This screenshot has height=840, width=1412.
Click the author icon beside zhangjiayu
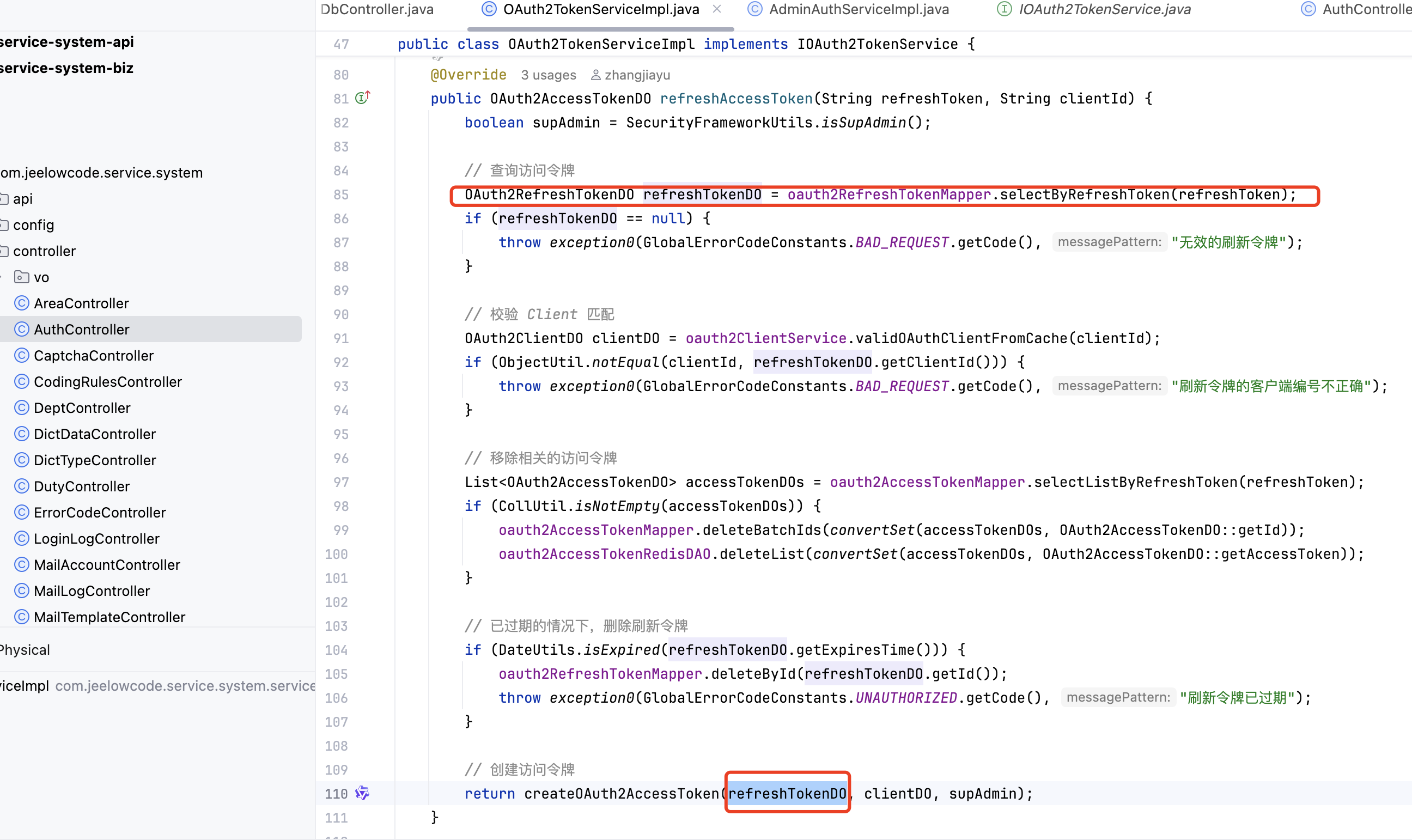[x=595, y=75]
